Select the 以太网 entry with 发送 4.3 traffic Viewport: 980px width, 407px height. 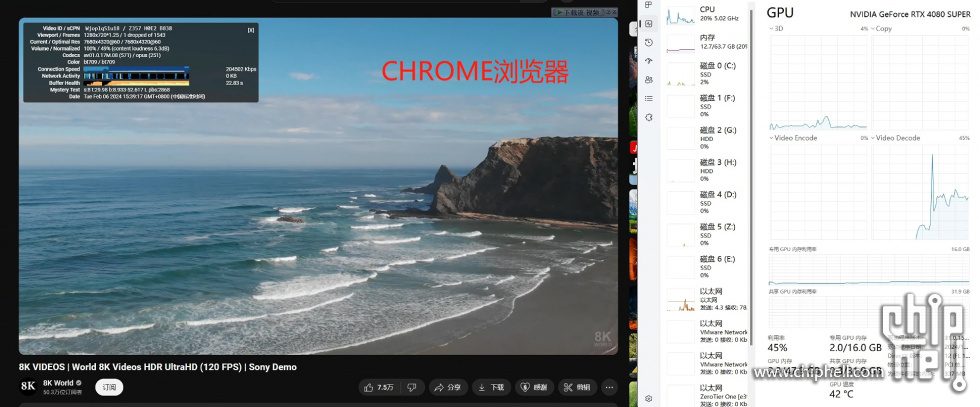click(x=707, y=299)
